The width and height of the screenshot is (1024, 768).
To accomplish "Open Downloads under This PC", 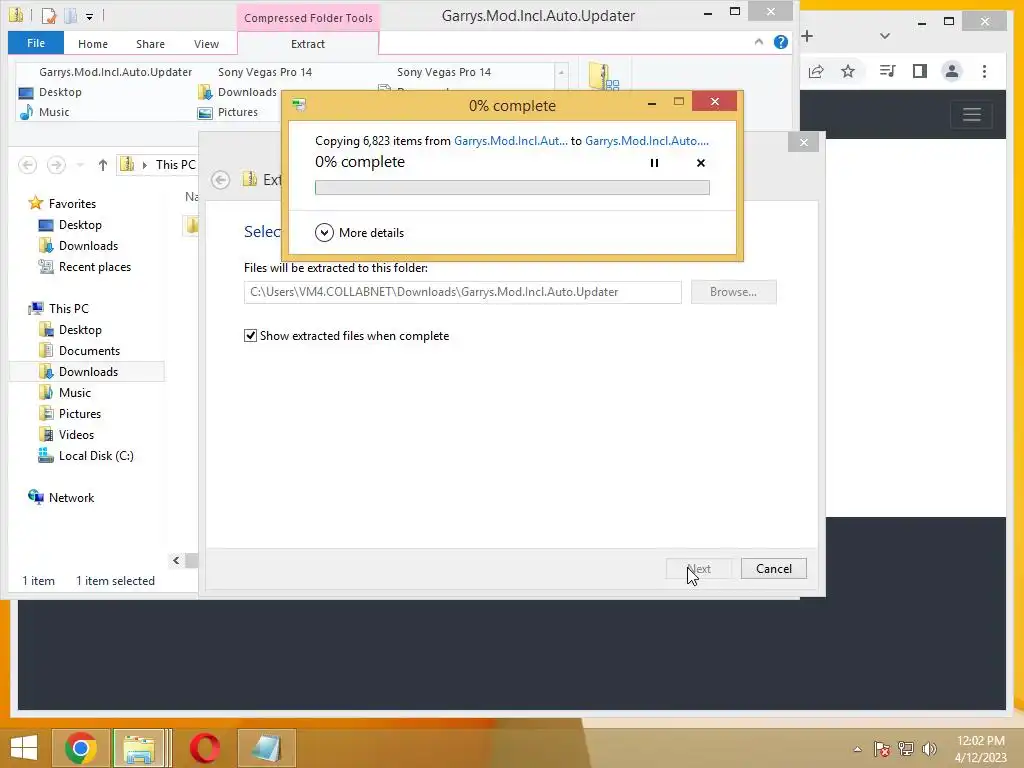I will (x=78, y=372).
